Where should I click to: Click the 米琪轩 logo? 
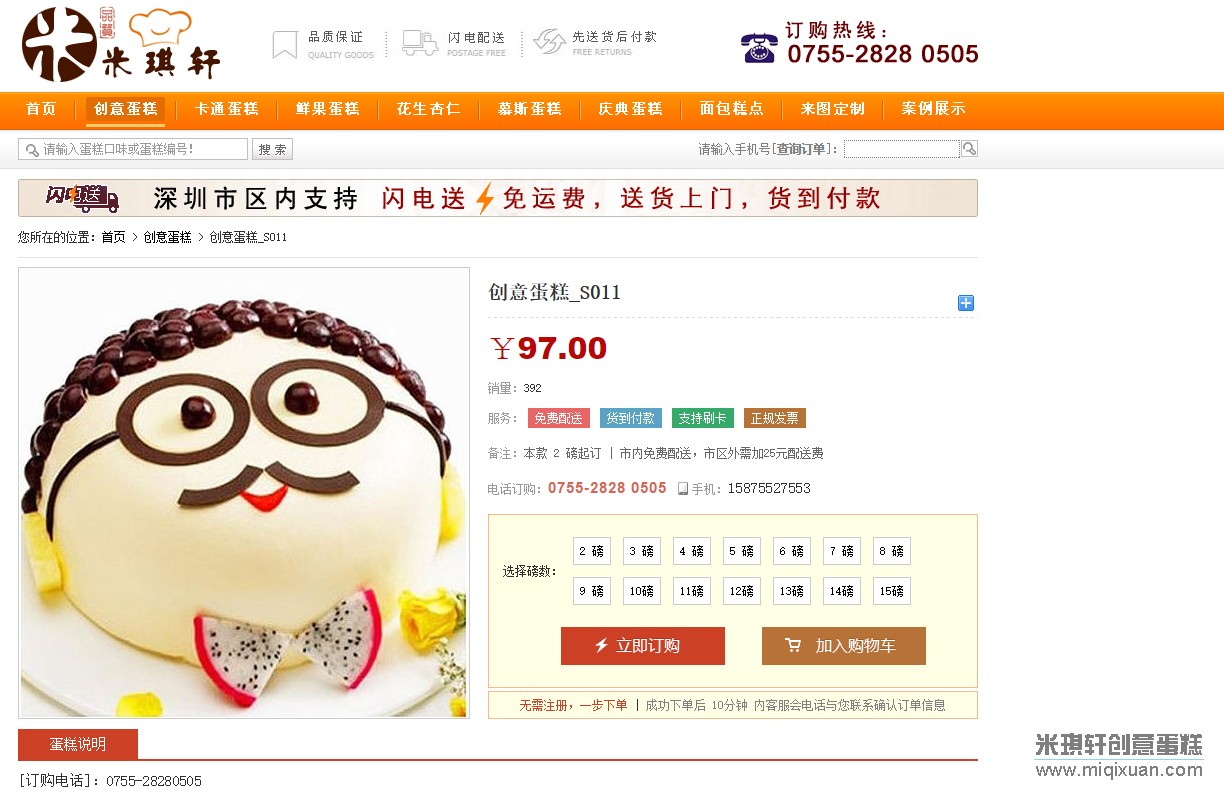120,45
